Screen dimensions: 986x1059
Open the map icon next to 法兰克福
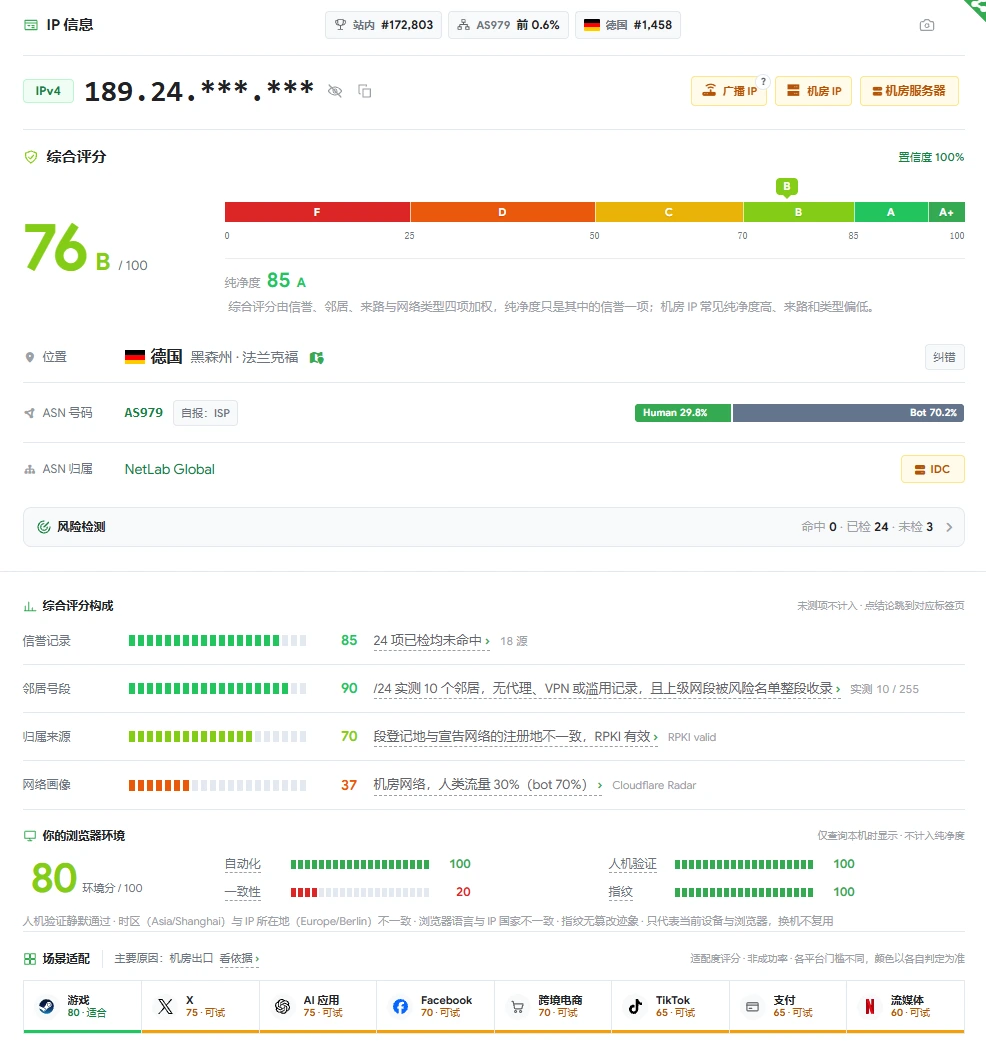coord(317,357)
